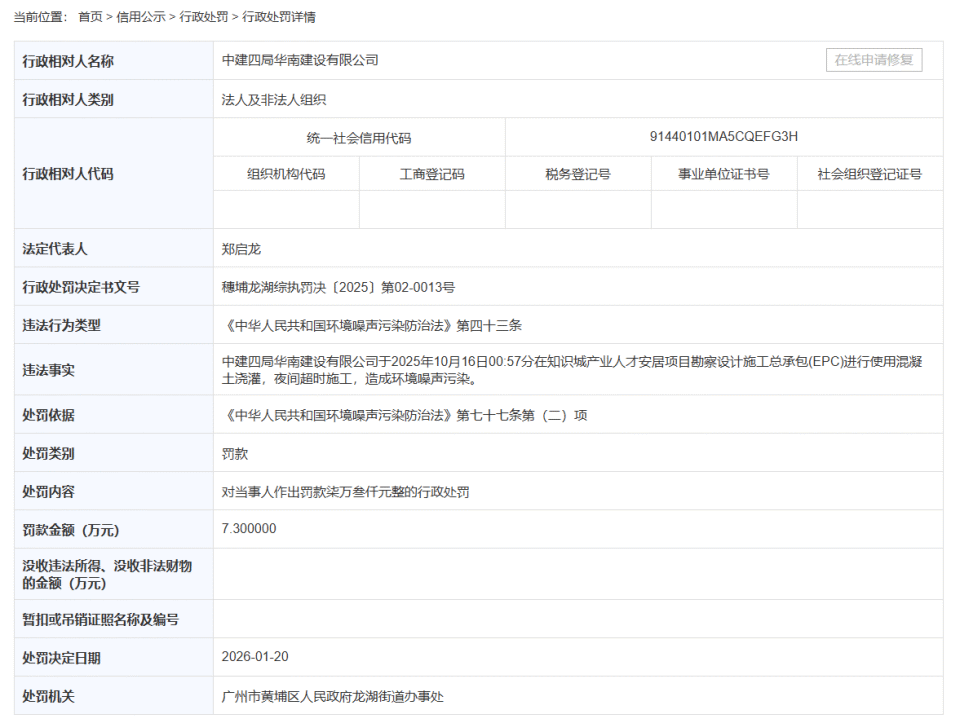This screenshot has width=960, height=723.
Task: Select the 处罚类别 row label
Action: click(48, 454)
